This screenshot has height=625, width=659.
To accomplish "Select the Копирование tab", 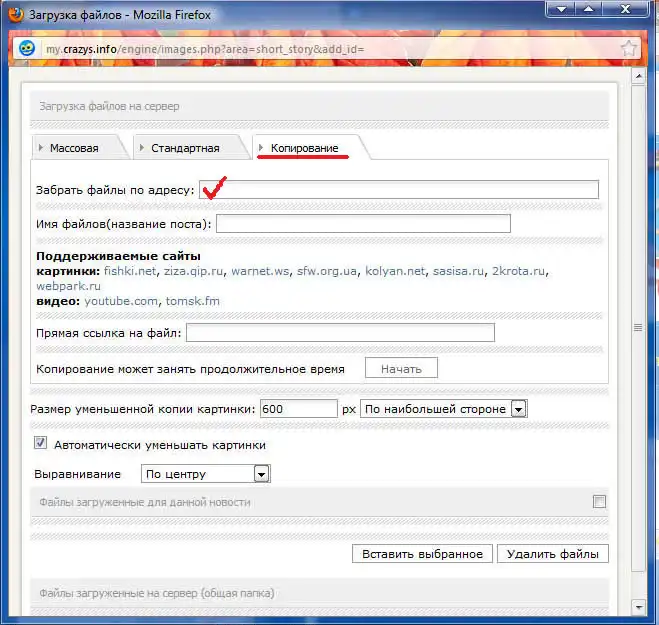I will [x=304, y=148].
